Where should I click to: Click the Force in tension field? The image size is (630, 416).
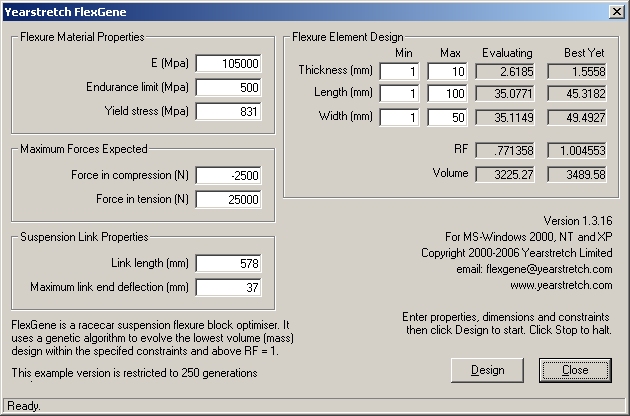(228, 199)
